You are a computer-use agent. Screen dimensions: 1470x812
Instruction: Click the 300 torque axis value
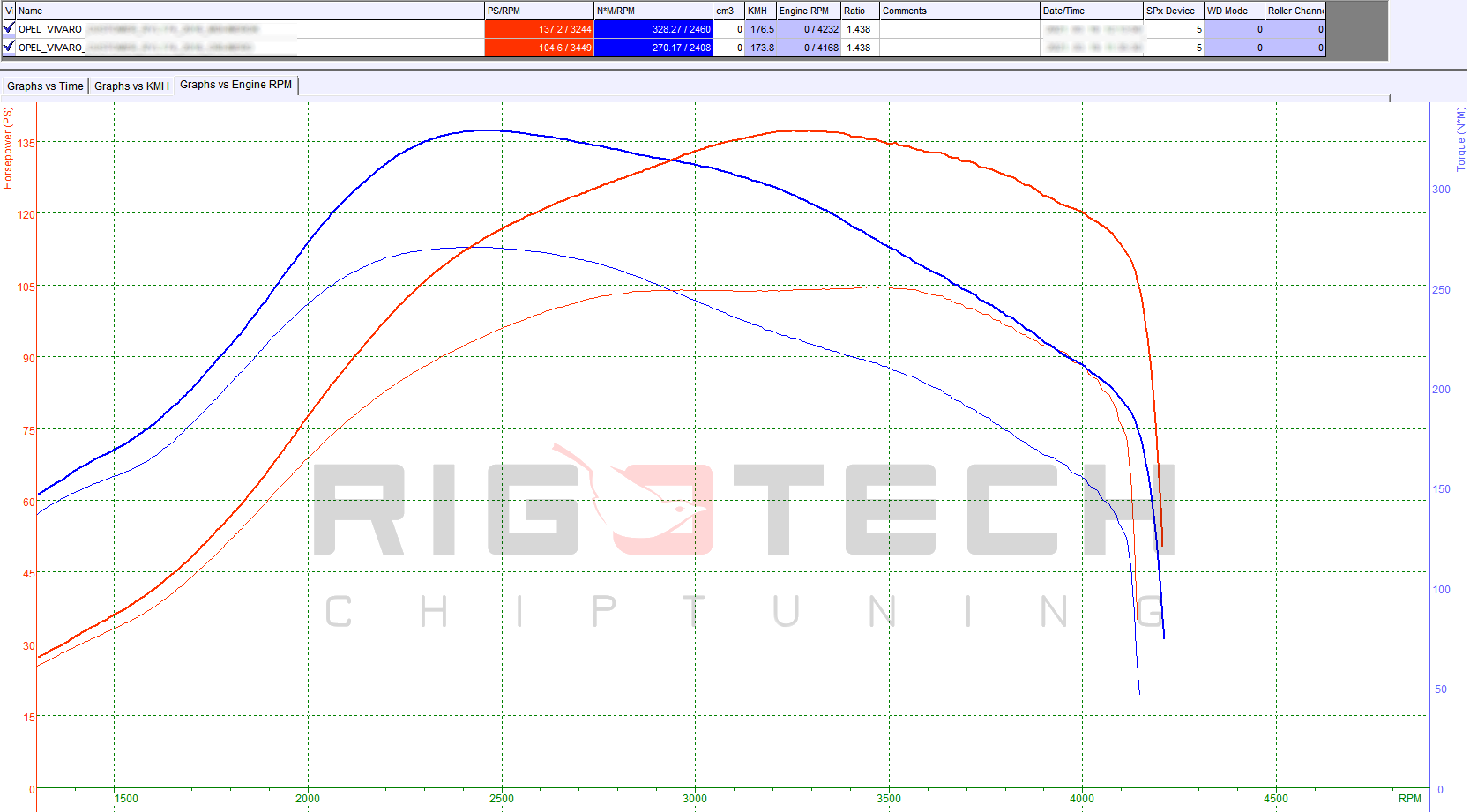click(x=1441, y=190)
